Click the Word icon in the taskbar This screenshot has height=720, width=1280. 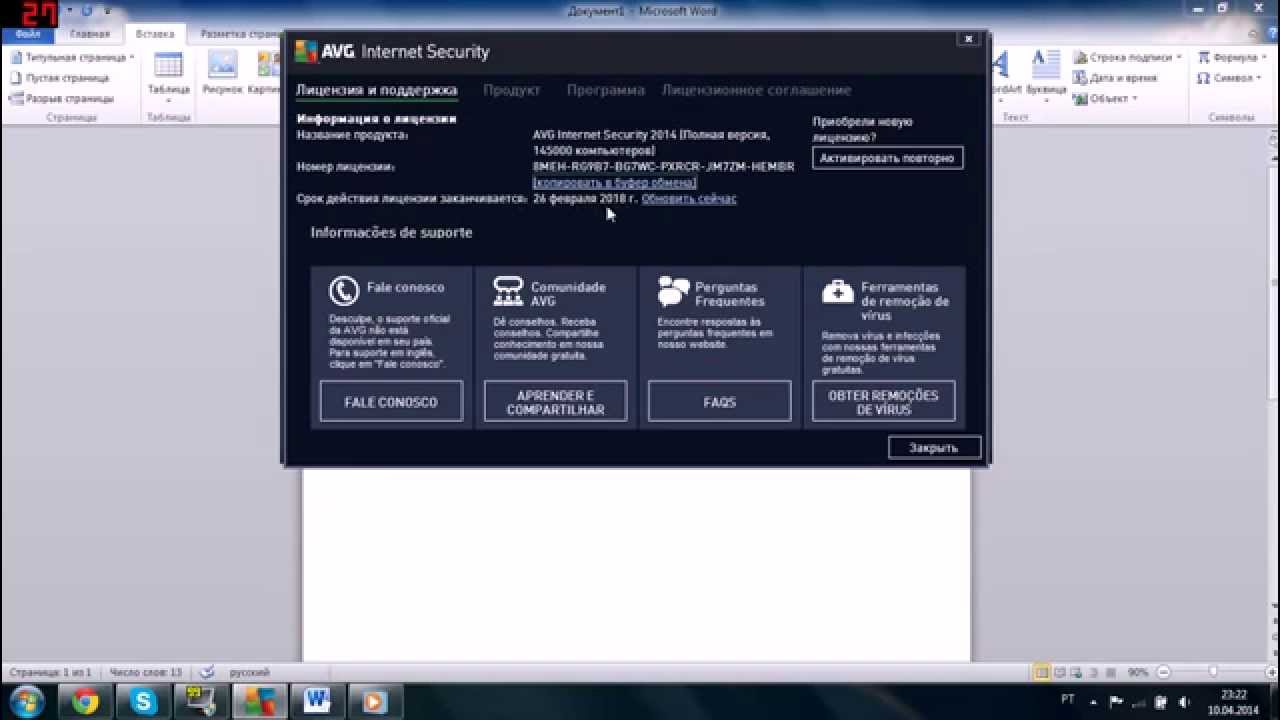(317, 702)
